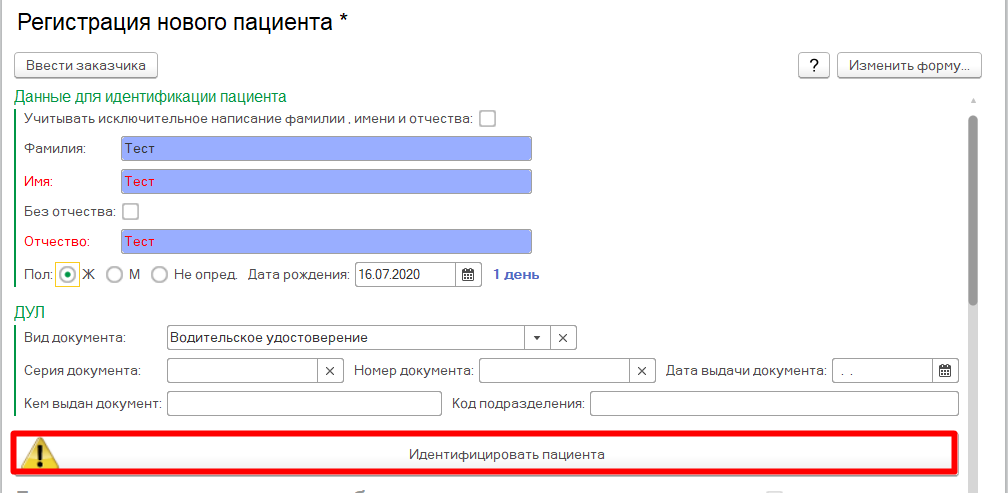Enable exceptional name spelling checkbox
Viewport: 1008px width, 493px height.
point(487,119)
